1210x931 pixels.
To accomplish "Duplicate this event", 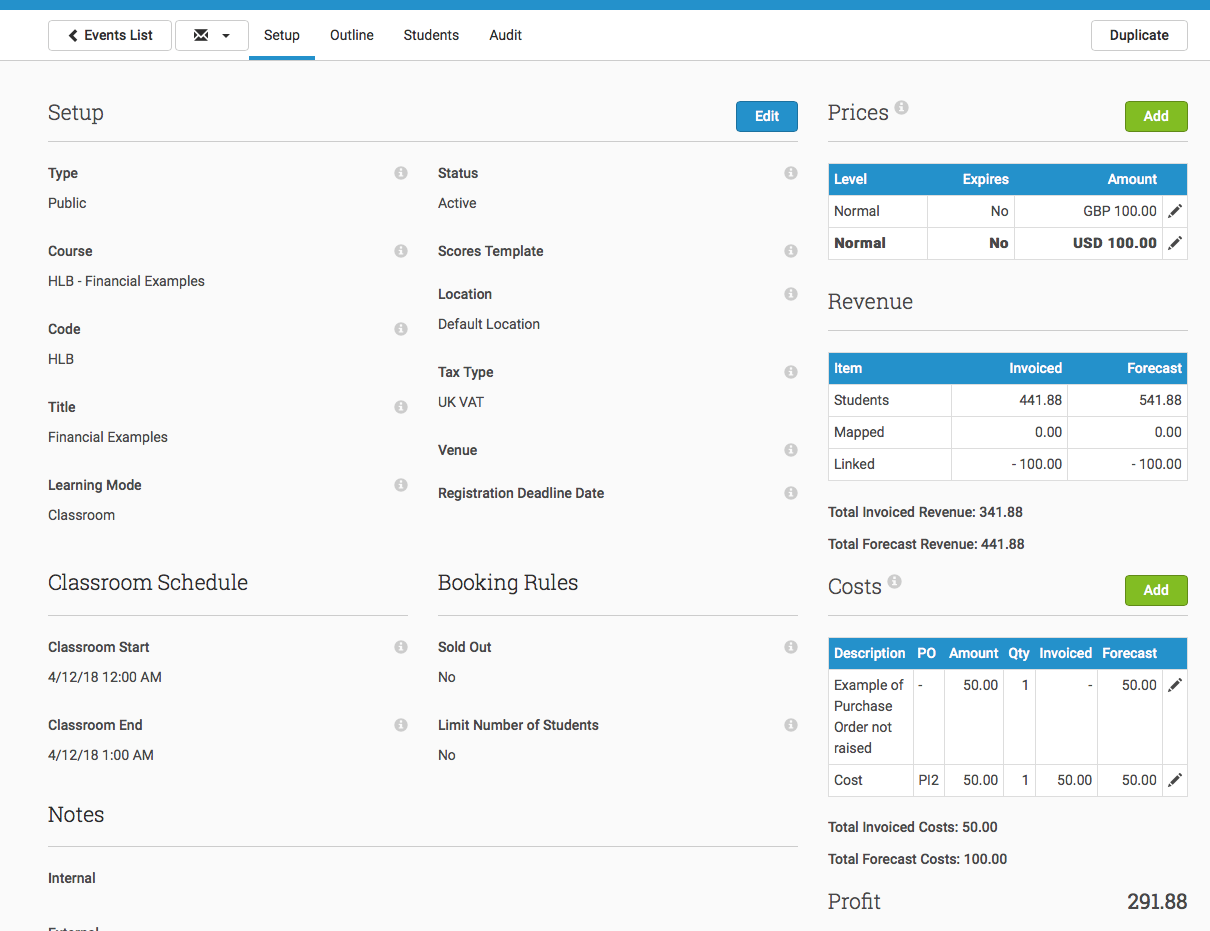I will click(x=1139, y=35).
